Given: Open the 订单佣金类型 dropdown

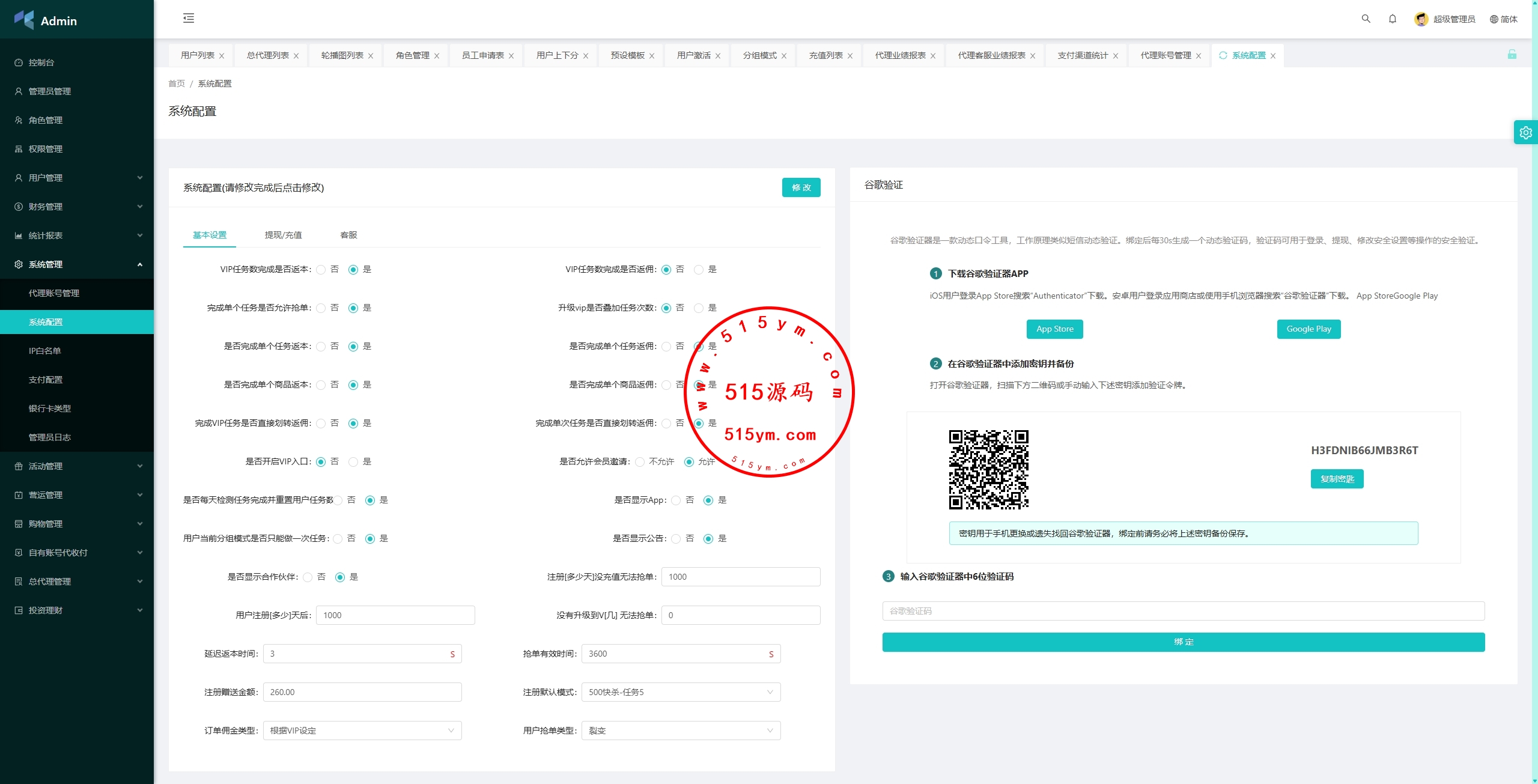Looking at the screenshot, I should point(362,731).
